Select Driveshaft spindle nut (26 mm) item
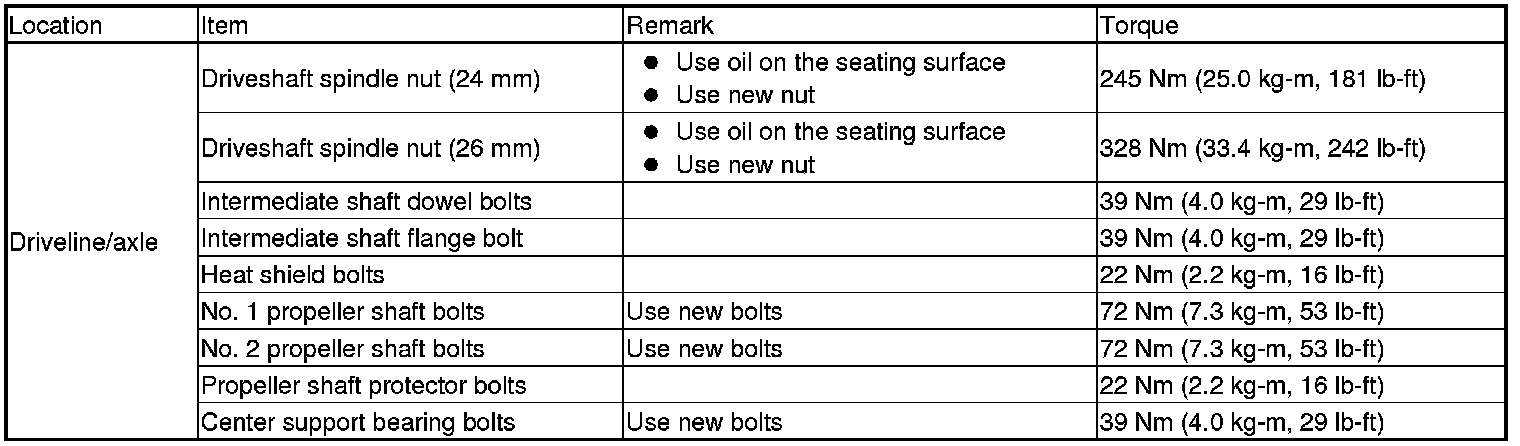This screenshot has height=446, width=1520. (371, 149)
